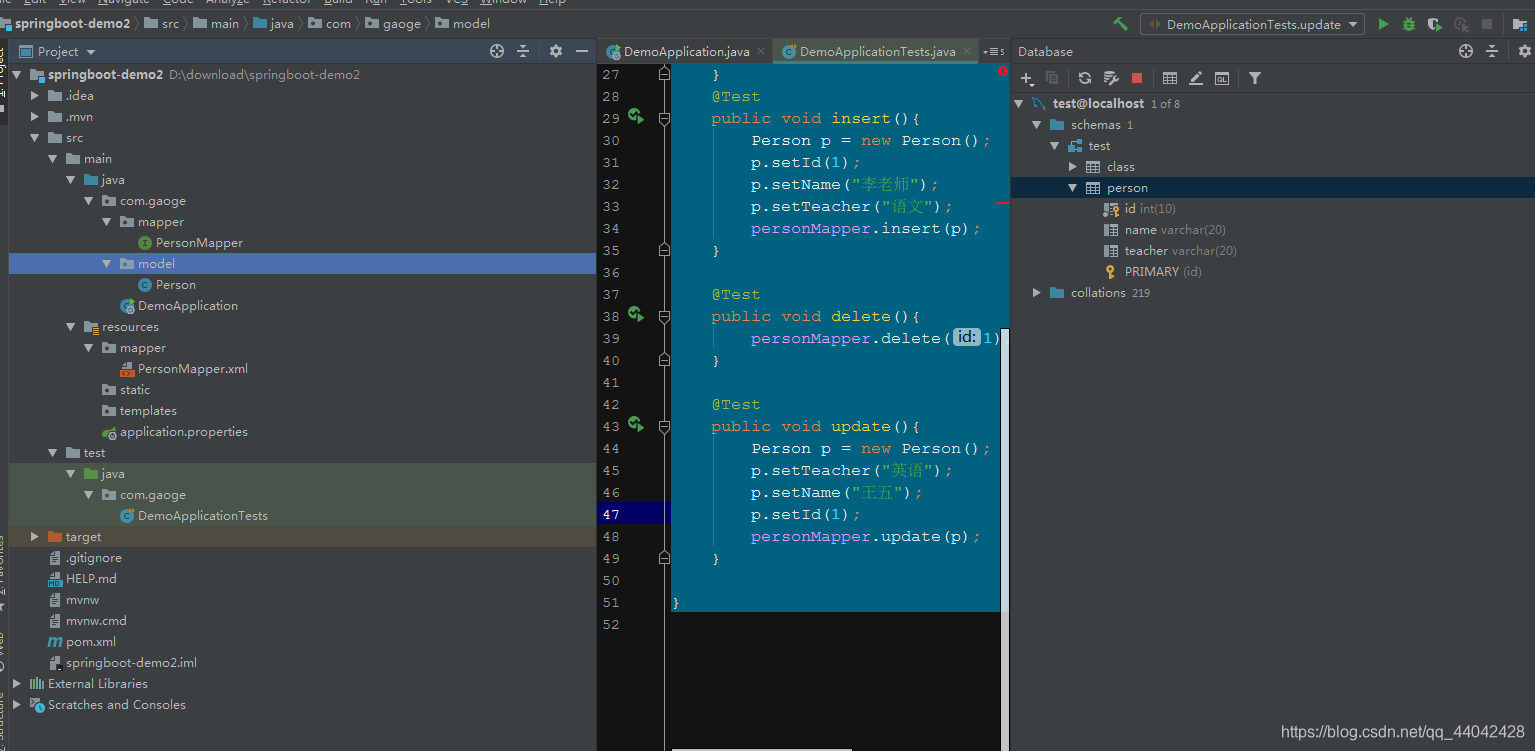This screenshot has height=751, width=1535.
Task: Locate opened file in Project panel
Action: pos(497,51)
